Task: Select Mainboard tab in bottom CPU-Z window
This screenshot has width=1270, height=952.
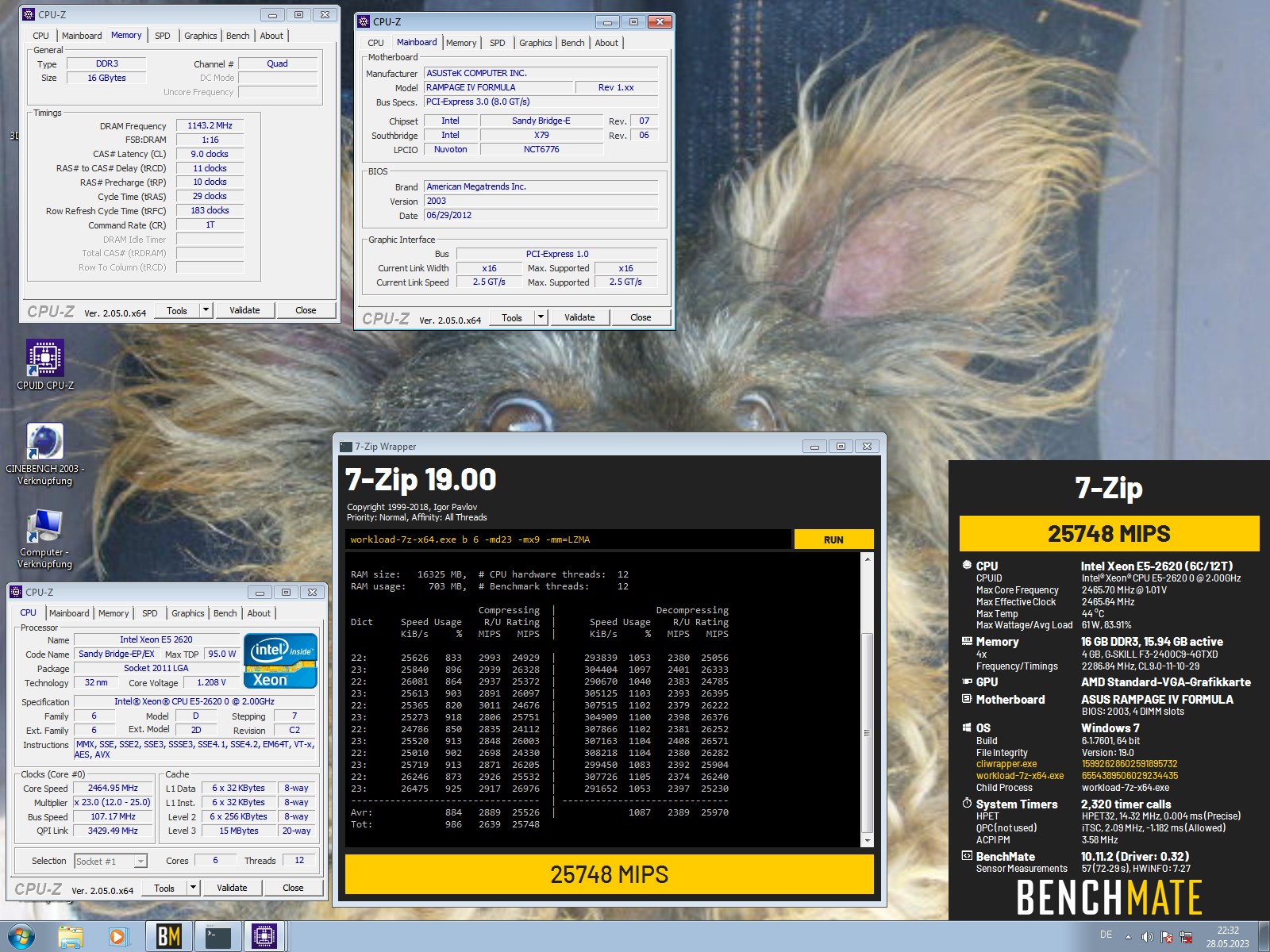Action: tap(69, 613)
